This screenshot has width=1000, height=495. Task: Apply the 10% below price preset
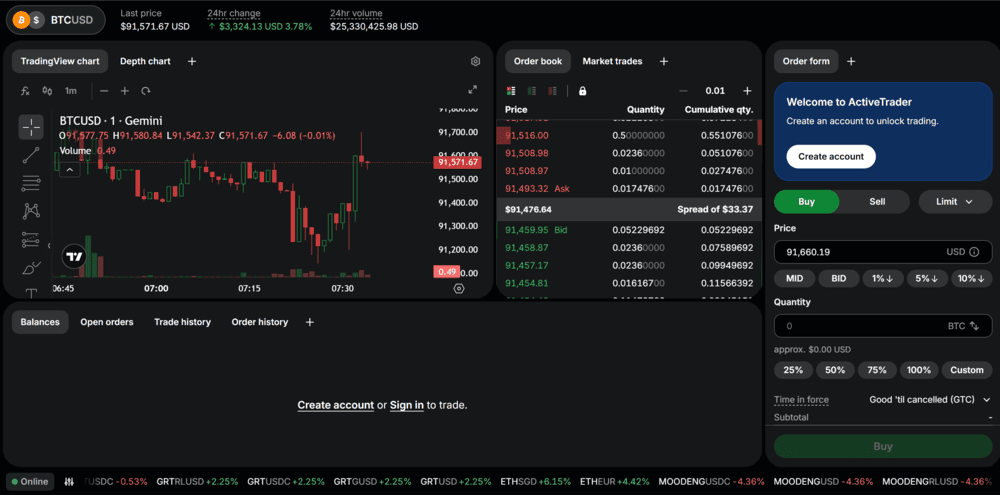[x=972, y=279]
